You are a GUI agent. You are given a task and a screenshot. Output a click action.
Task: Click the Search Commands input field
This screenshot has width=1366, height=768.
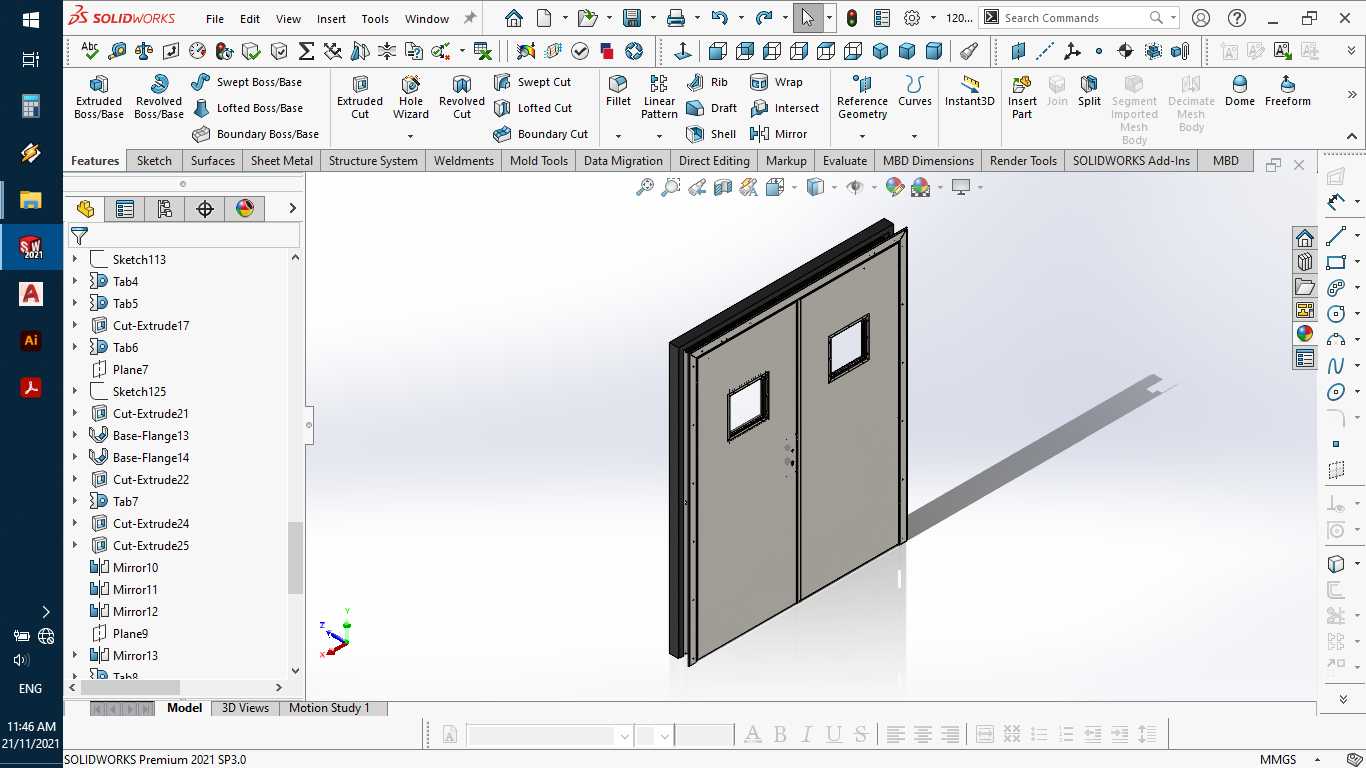point(1075,18)
